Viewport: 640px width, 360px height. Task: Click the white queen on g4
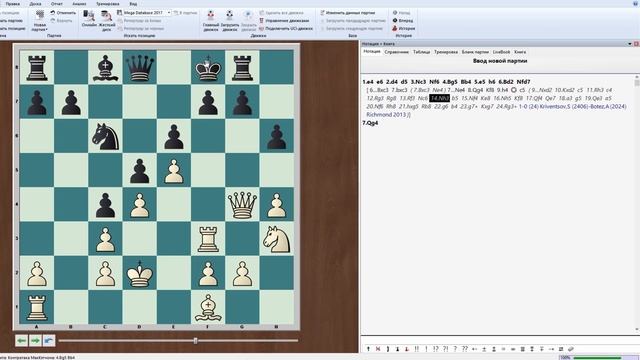coord(242,204)
